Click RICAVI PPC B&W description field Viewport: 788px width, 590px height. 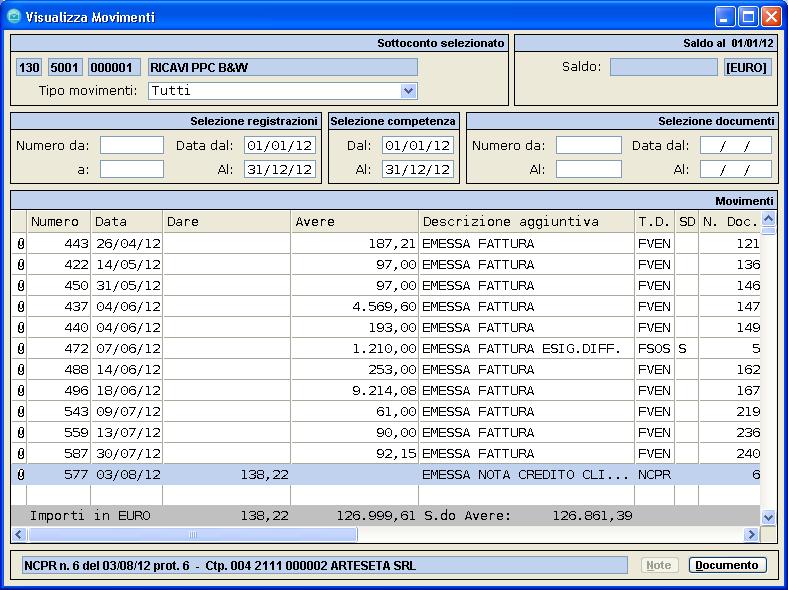pos(283,67)
